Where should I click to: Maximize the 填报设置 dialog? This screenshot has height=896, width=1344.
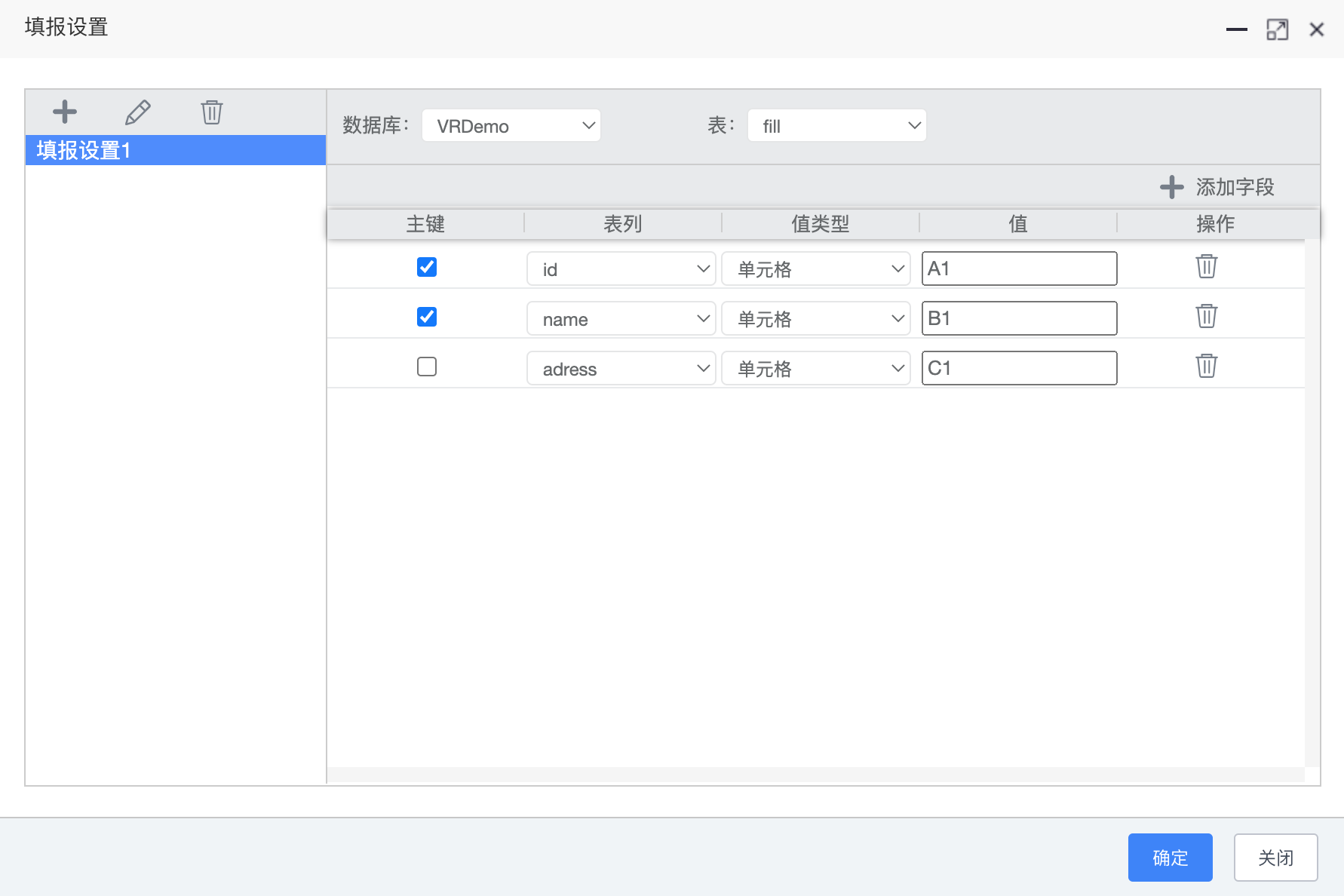coord(1277,29)
